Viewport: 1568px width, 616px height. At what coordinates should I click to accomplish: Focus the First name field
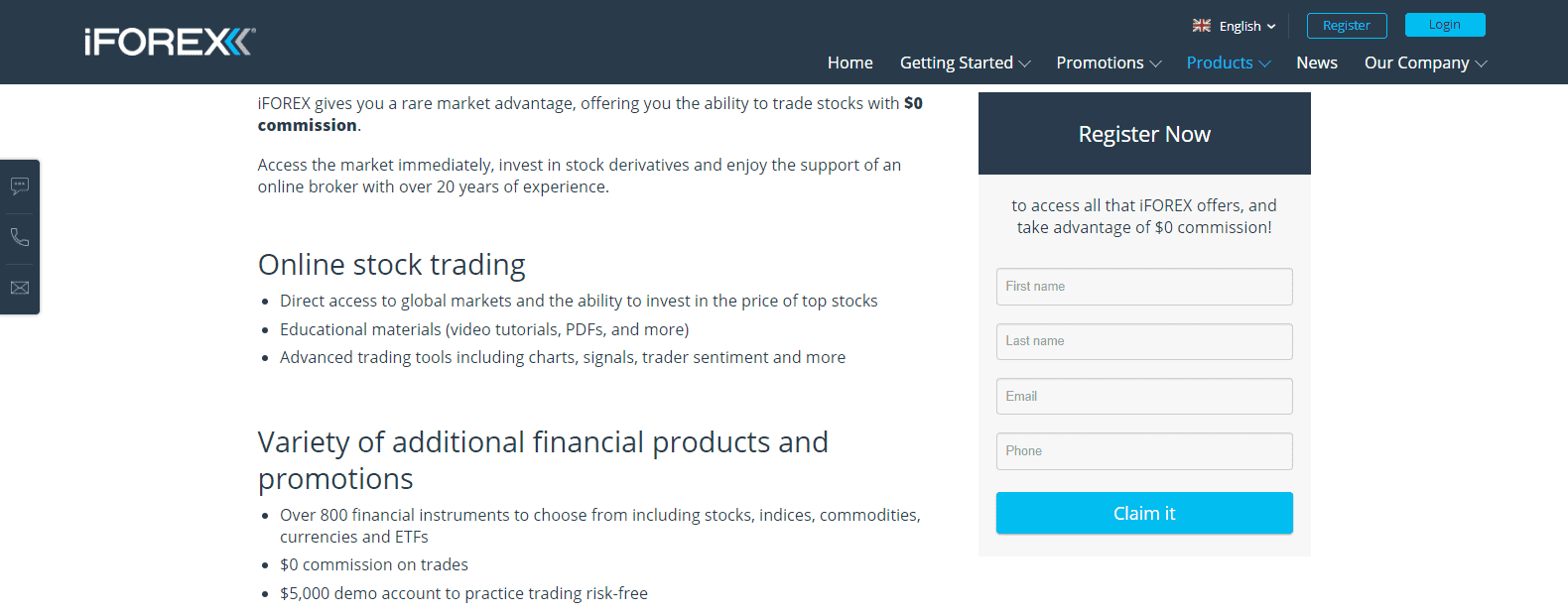click(1144, 287)
